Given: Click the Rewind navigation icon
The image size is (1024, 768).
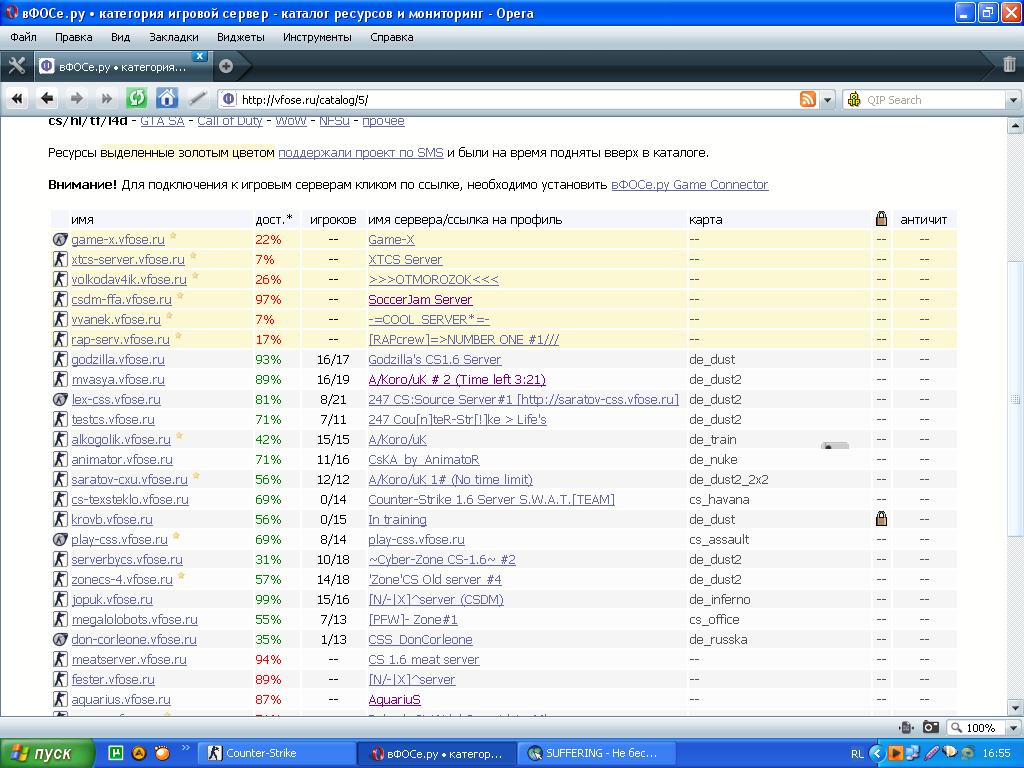Looking at the screenshot, I should point(17,98).
